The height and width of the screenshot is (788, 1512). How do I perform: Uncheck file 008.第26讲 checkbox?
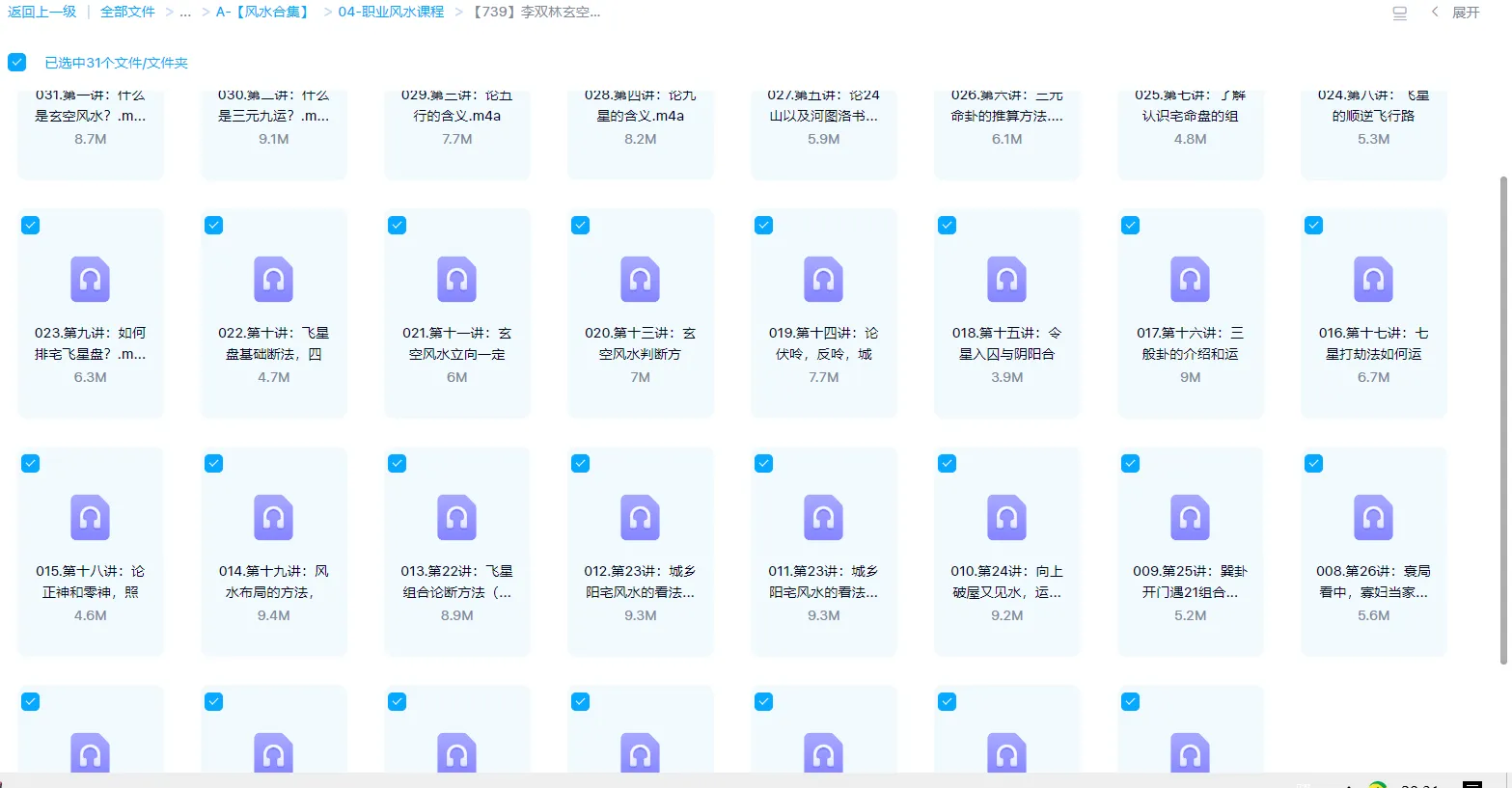[x=1314, y=463]
